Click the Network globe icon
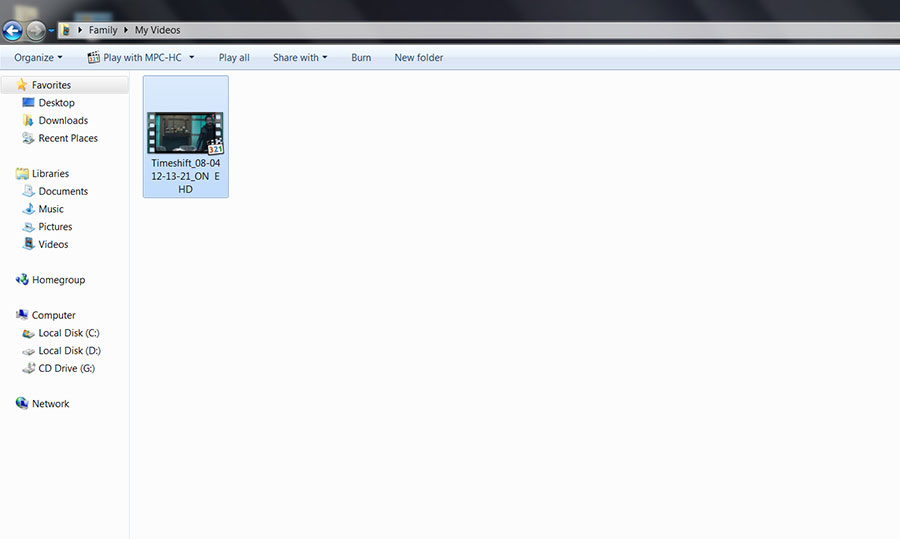Screen dimensions: 900x539 [x=22, y=404]
